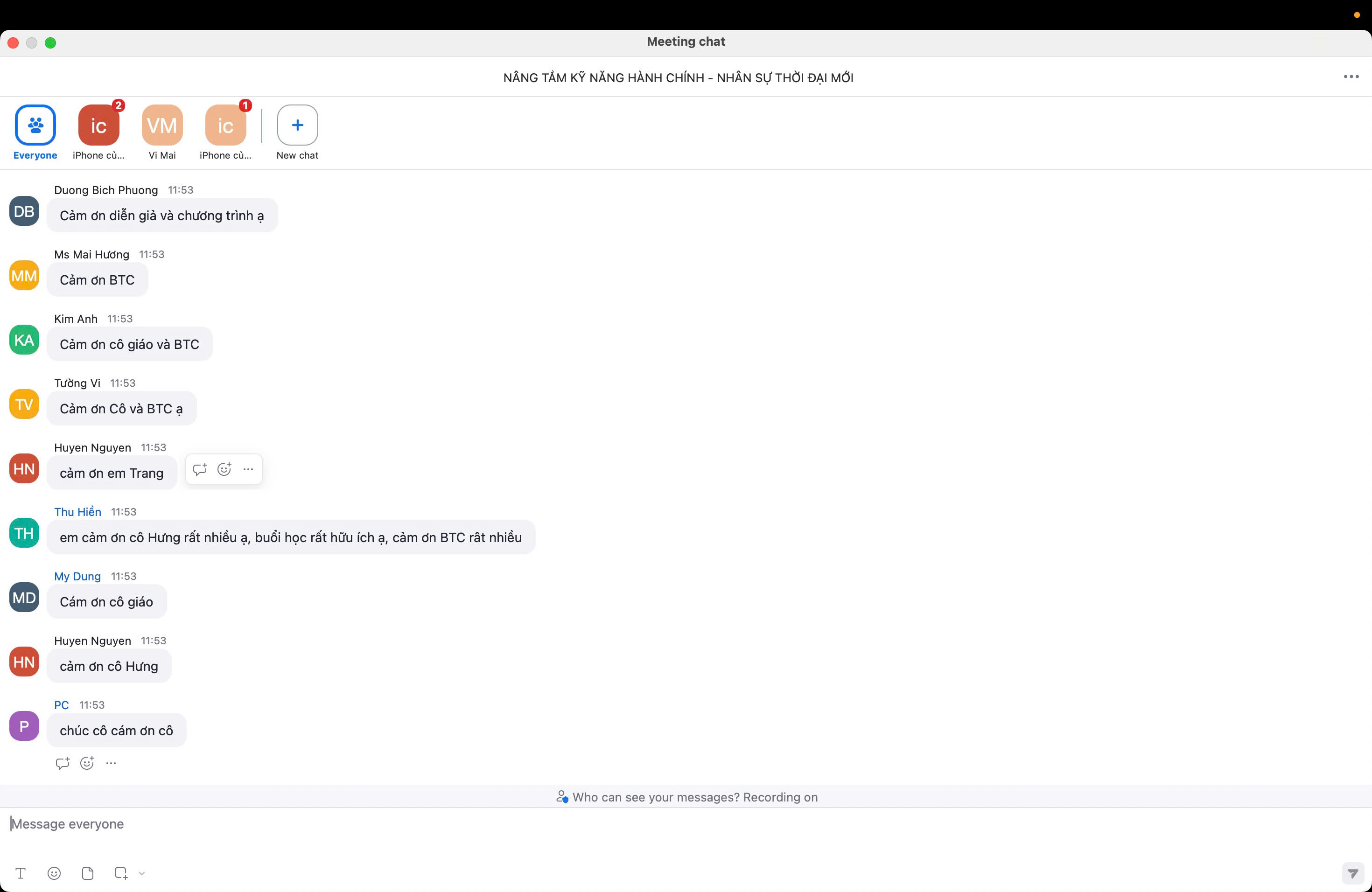This screenshot has height=892, width=1372.
Task: Open iPhone chat with 2 unread
Action: (x=98, y=125)
